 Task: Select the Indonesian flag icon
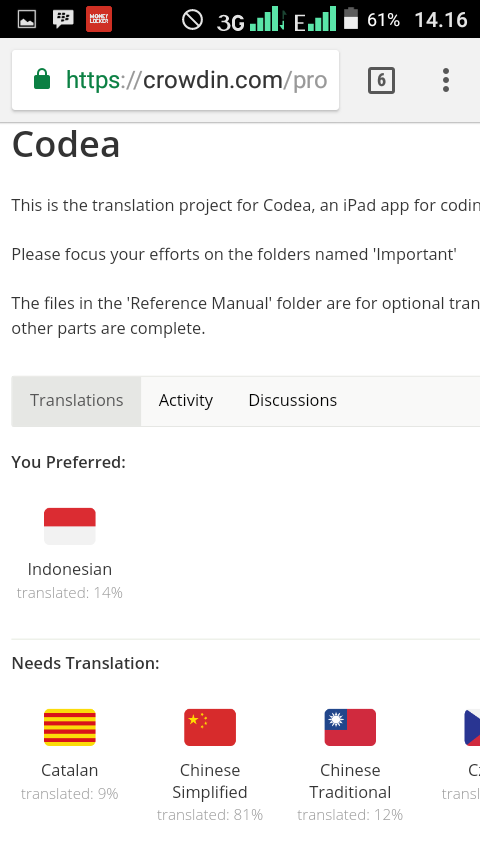70,526
